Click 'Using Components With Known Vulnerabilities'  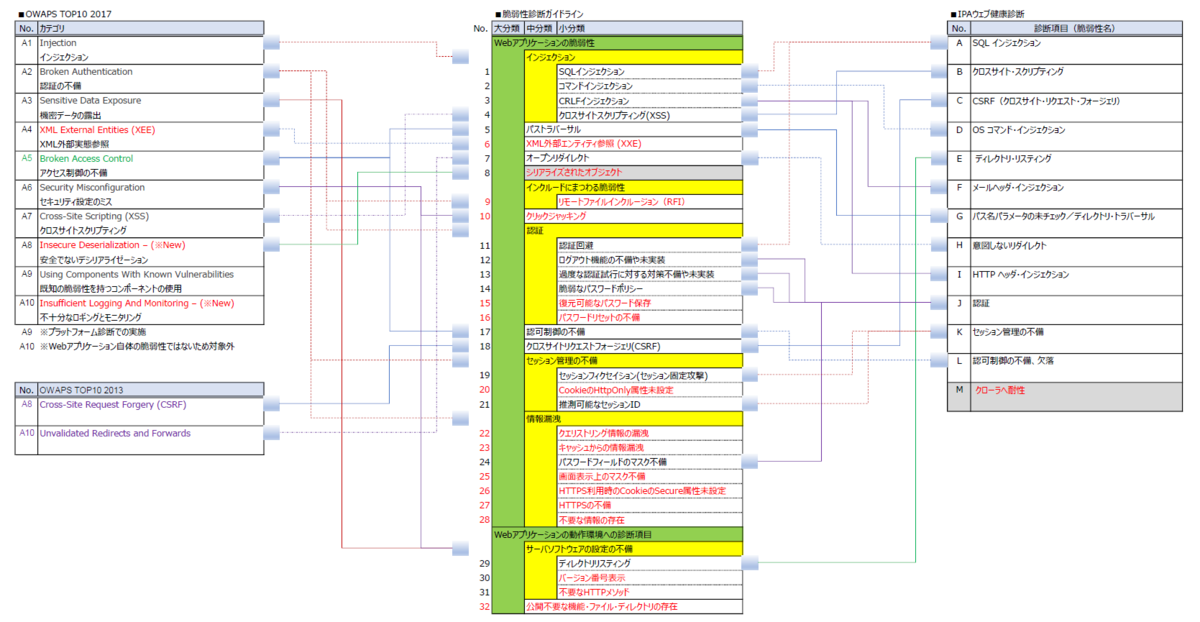(x=137, y=274)
